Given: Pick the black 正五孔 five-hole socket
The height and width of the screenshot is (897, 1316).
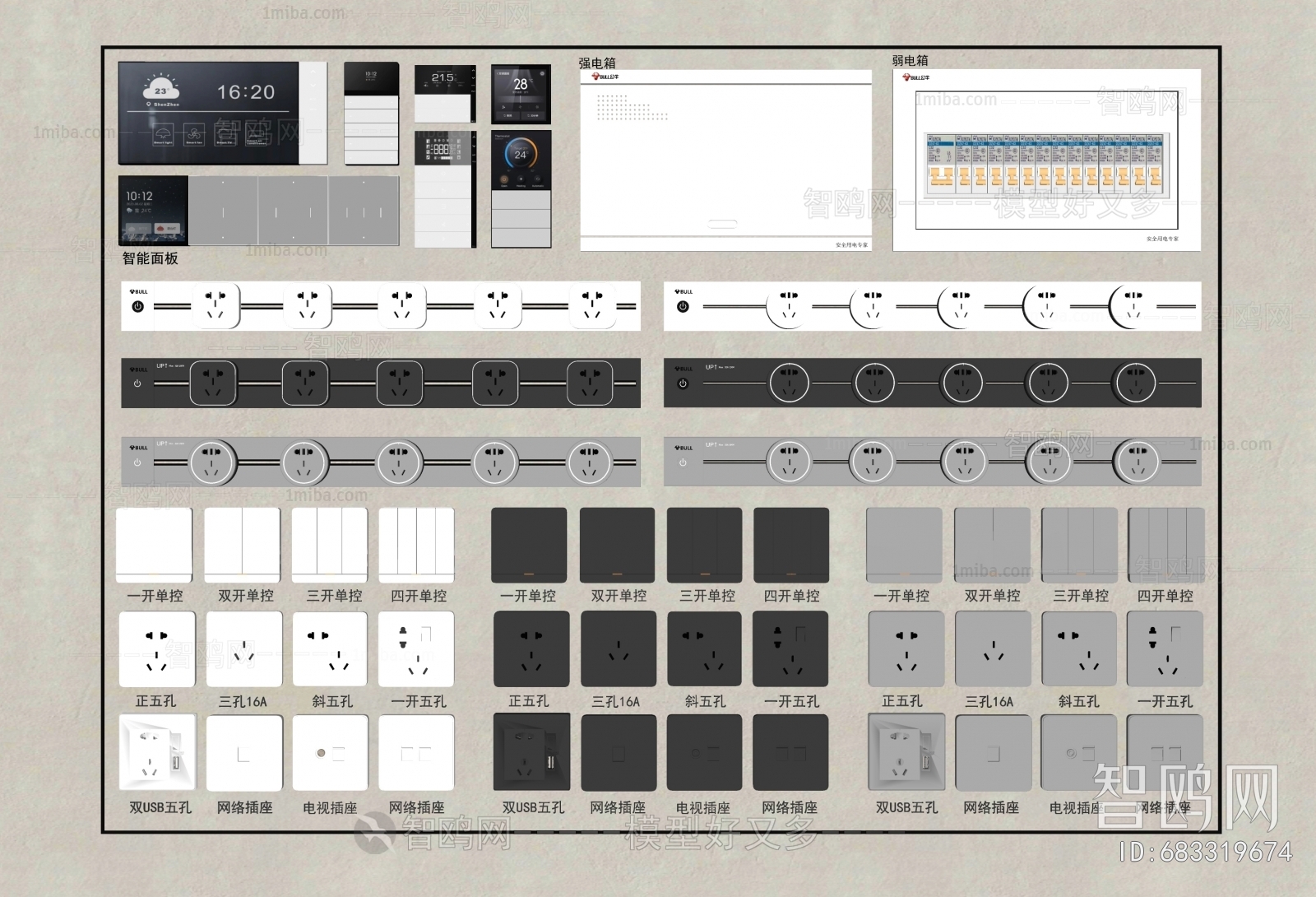Looking at the screenshot, I should [531, 649].
